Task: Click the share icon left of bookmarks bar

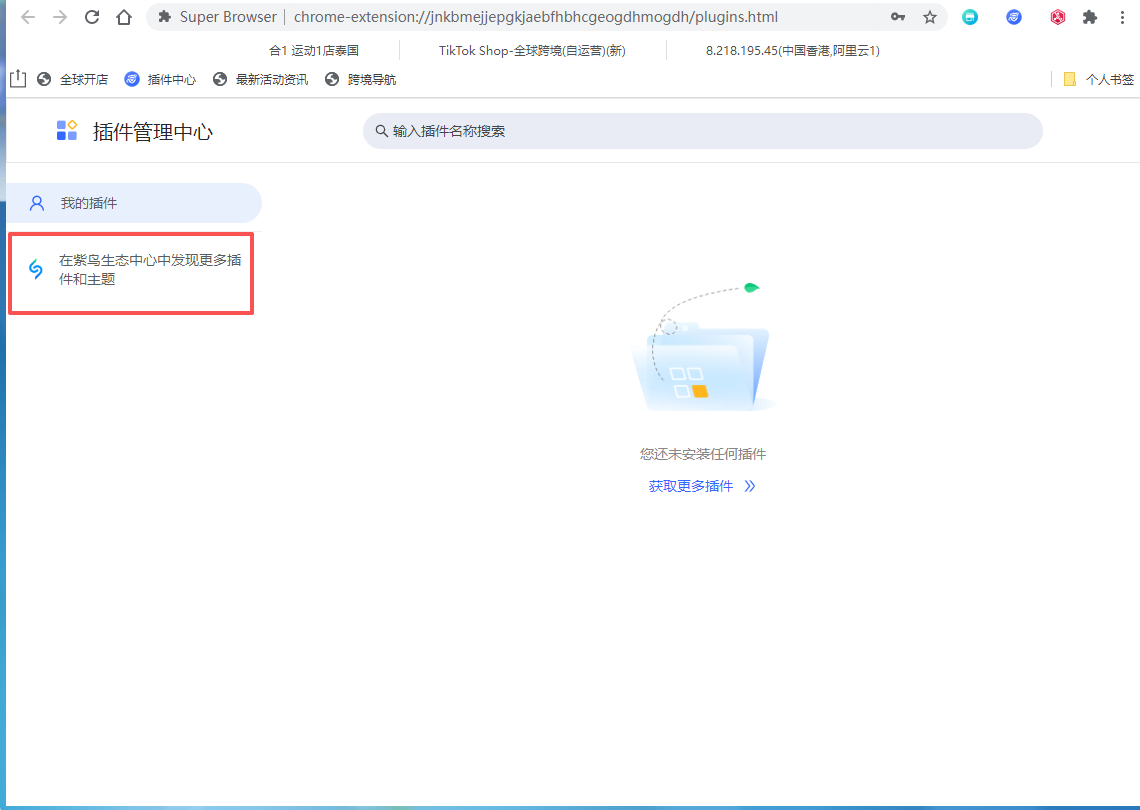Action: pyautogui.click(x=17, y=79)
